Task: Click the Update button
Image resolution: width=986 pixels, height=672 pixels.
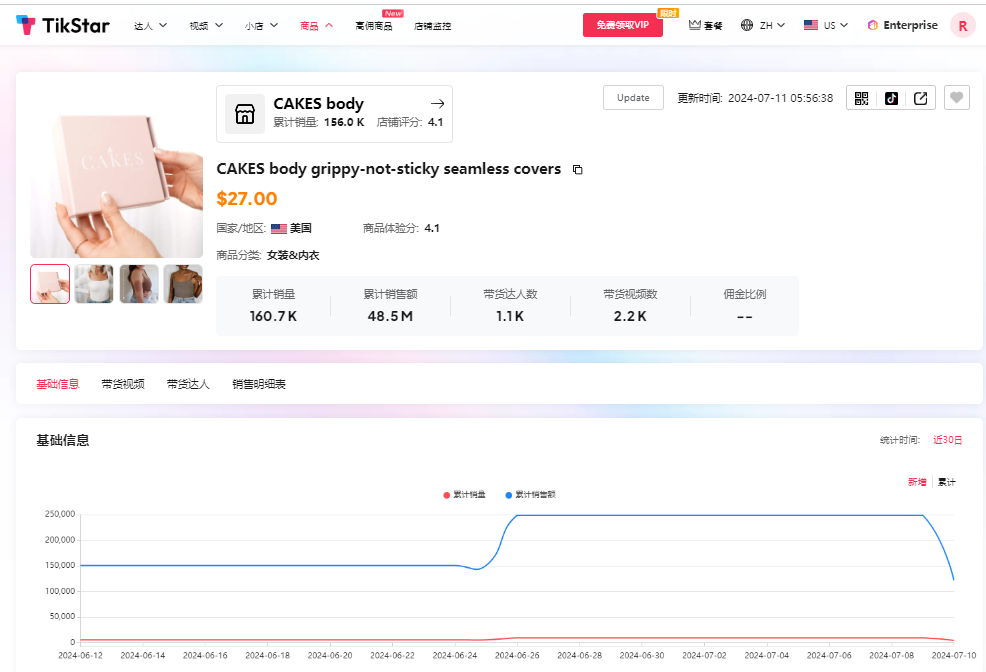Action: click(x=633, y=97)
